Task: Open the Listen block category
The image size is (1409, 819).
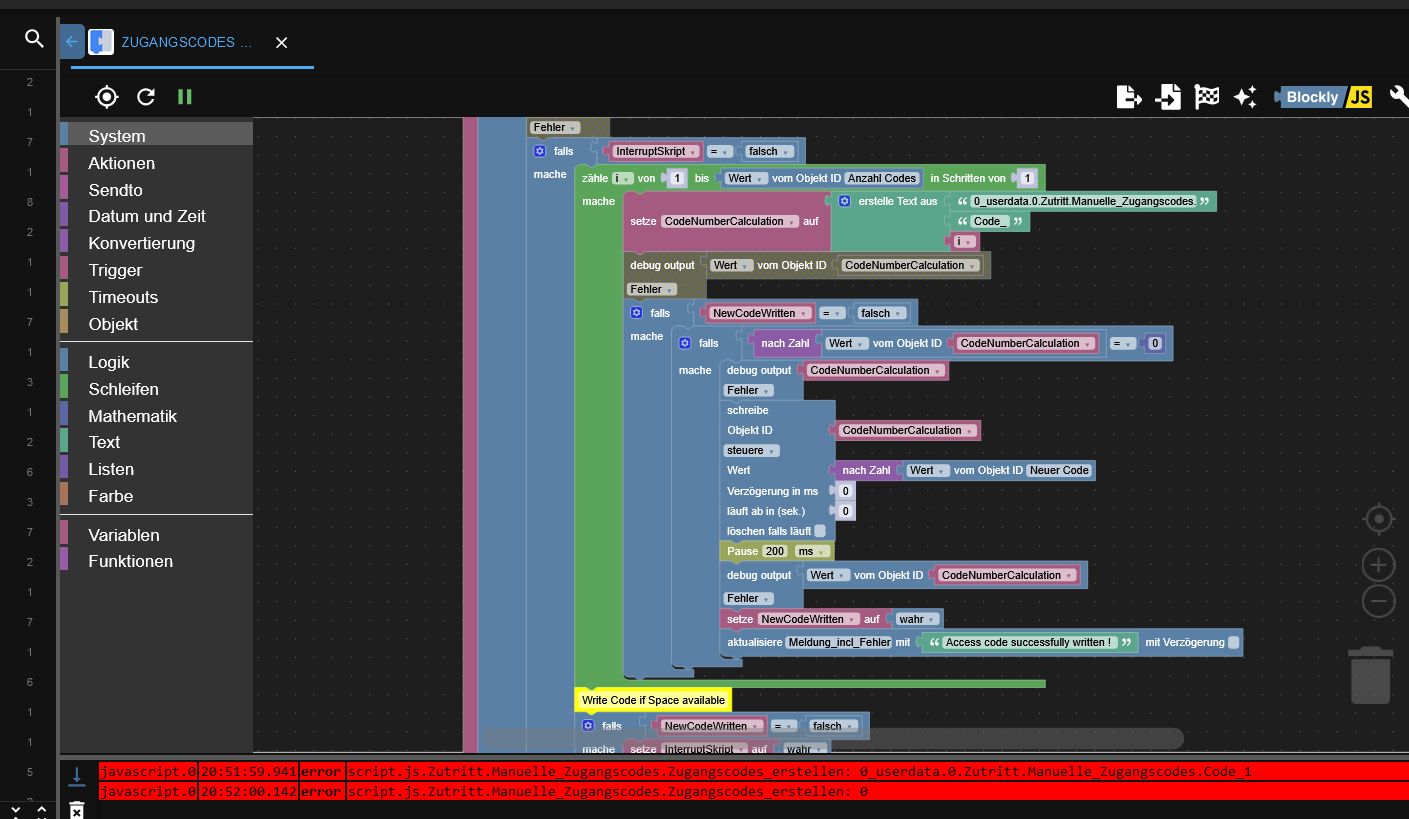Action: click(156, 469)
